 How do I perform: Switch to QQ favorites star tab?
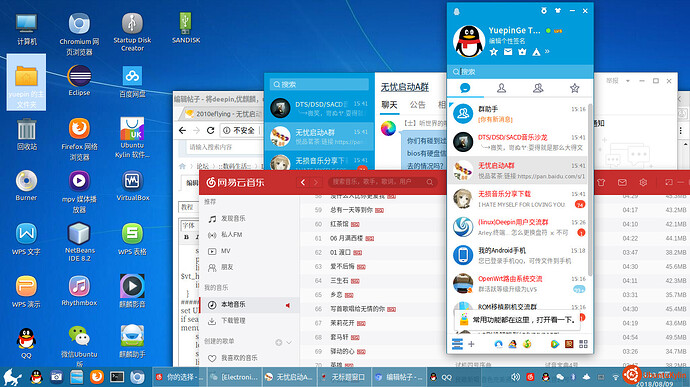coord(574,88)
